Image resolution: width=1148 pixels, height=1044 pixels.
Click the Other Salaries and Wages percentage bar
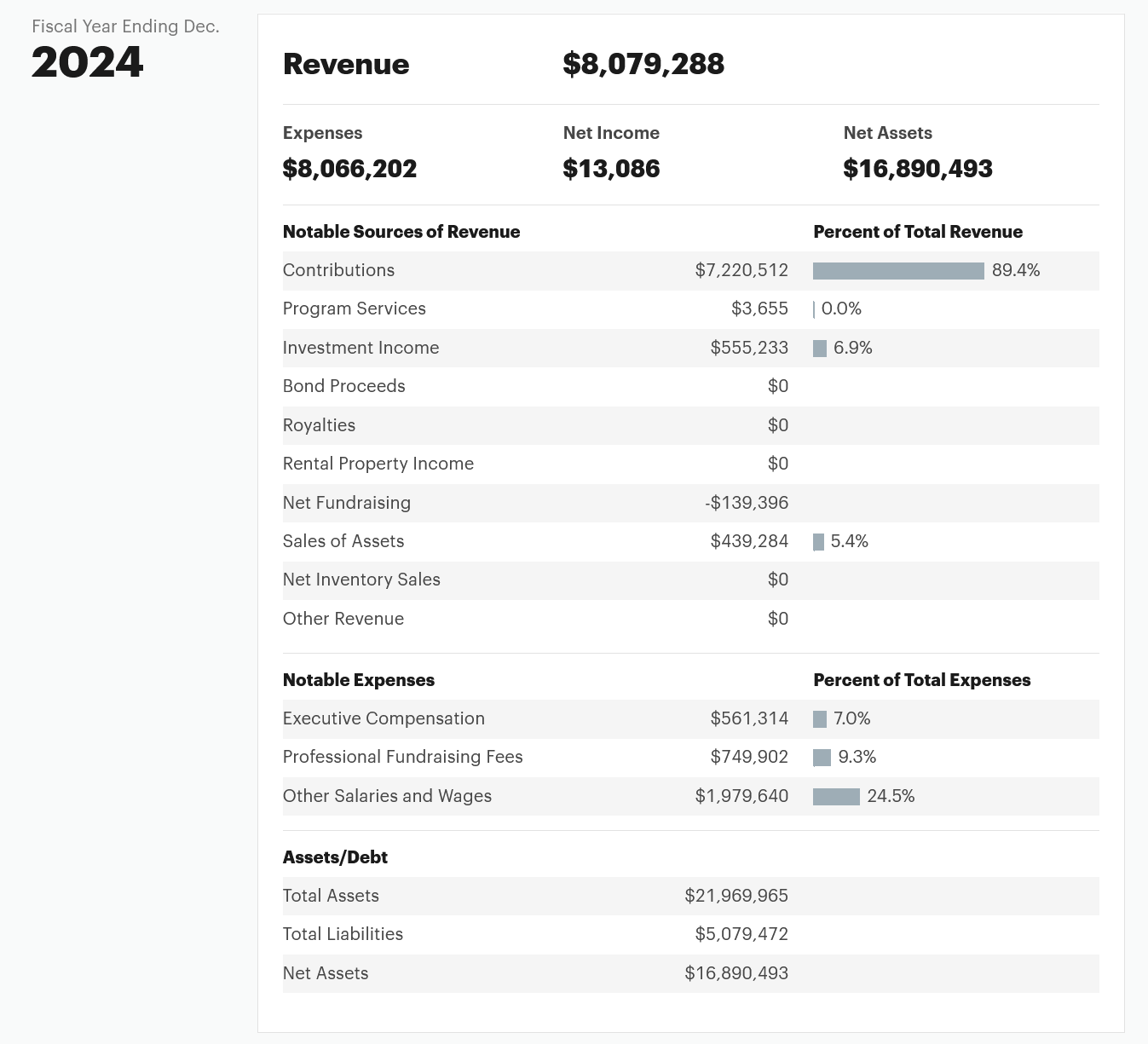pos(836,797)
